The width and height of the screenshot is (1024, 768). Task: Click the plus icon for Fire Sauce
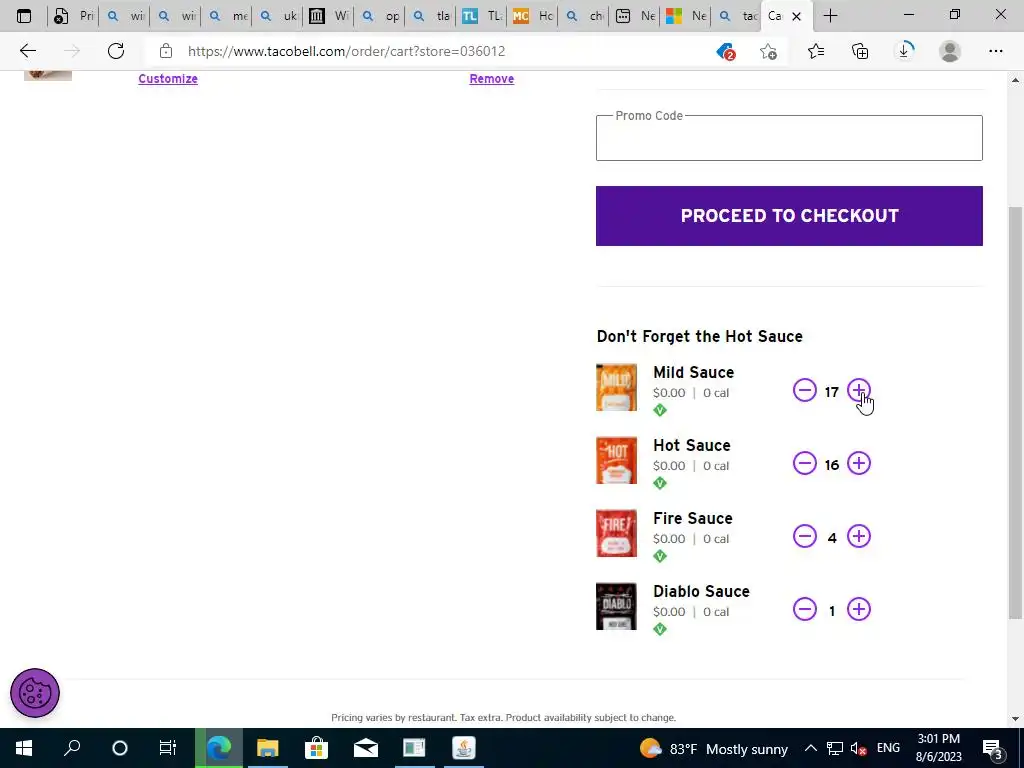coord(859,537)
